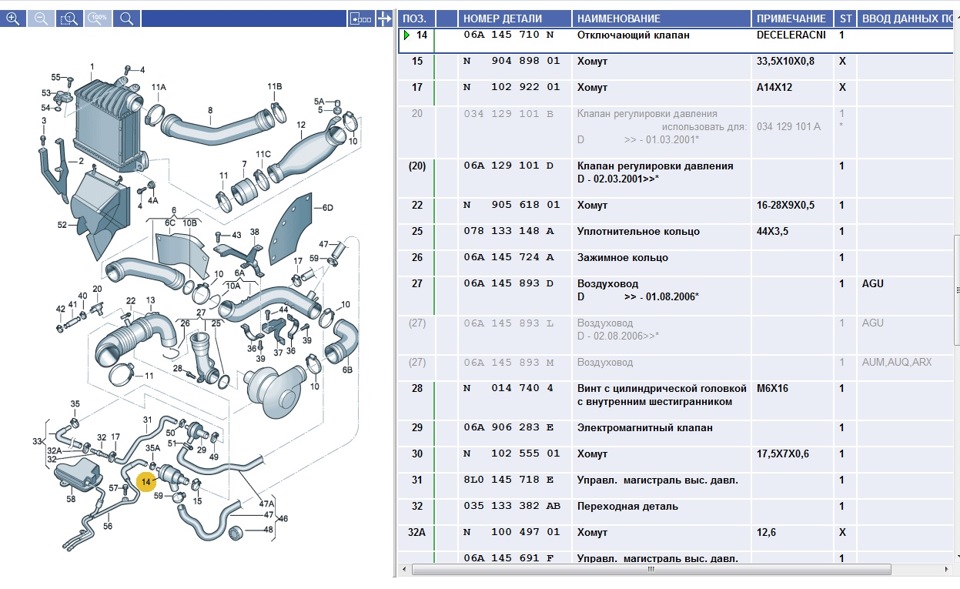
Task: Select row 32A part N 100 497 01
Action: [511, 533]
